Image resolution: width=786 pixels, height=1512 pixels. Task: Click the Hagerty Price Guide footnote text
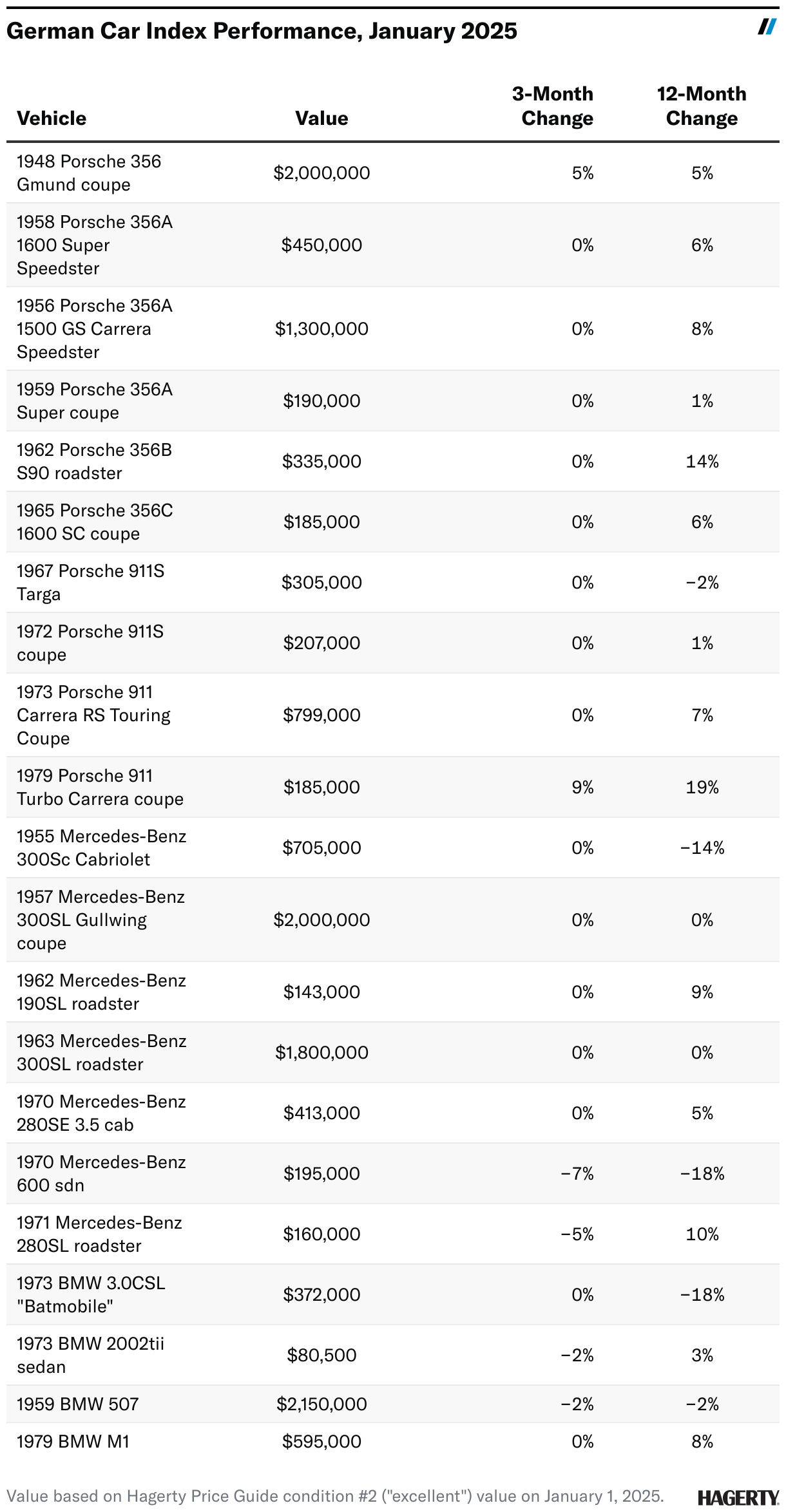pos(335,1496)
